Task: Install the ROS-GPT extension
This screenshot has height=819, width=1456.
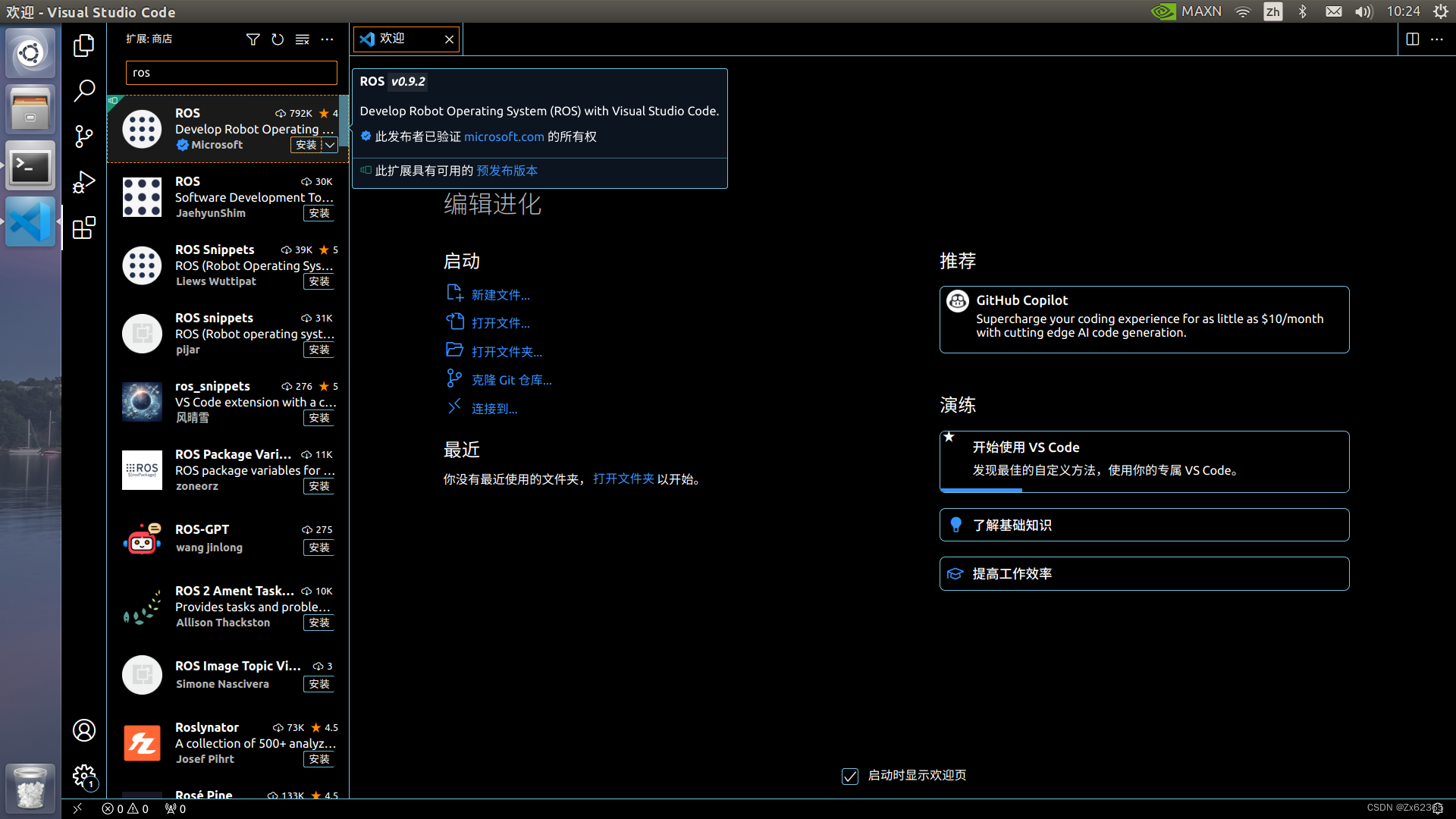Action: tap(319, 548)
